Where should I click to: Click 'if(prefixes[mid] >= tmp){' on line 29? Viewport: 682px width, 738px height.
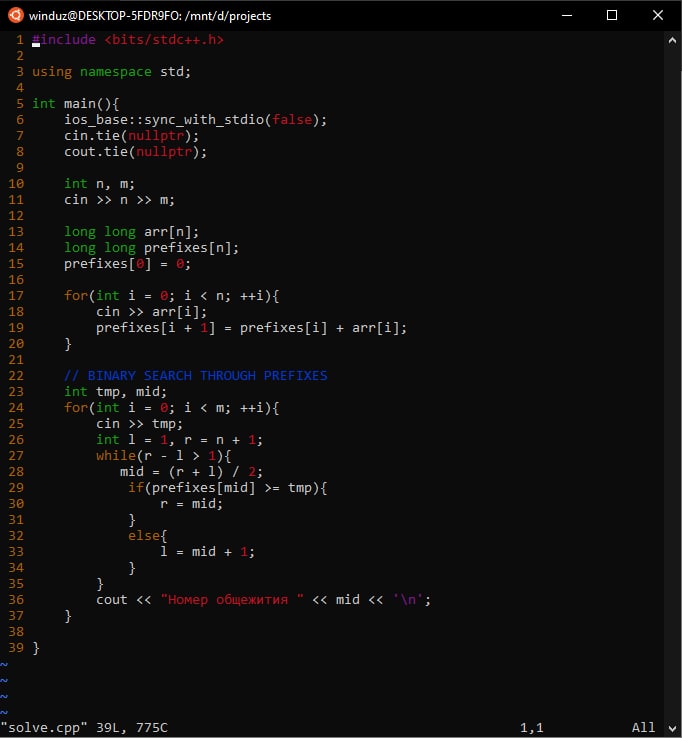[227, 488]
